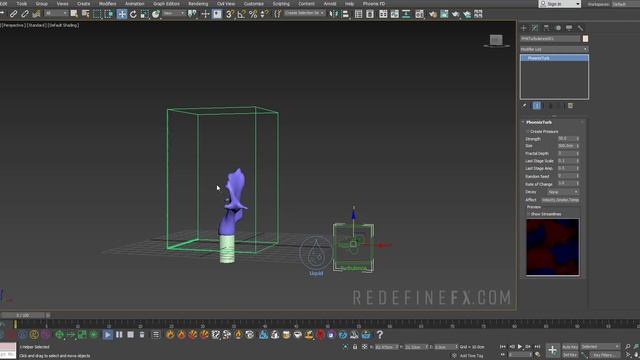Click the Affect Velocity, Smoke, Temp button

point(560,200)
